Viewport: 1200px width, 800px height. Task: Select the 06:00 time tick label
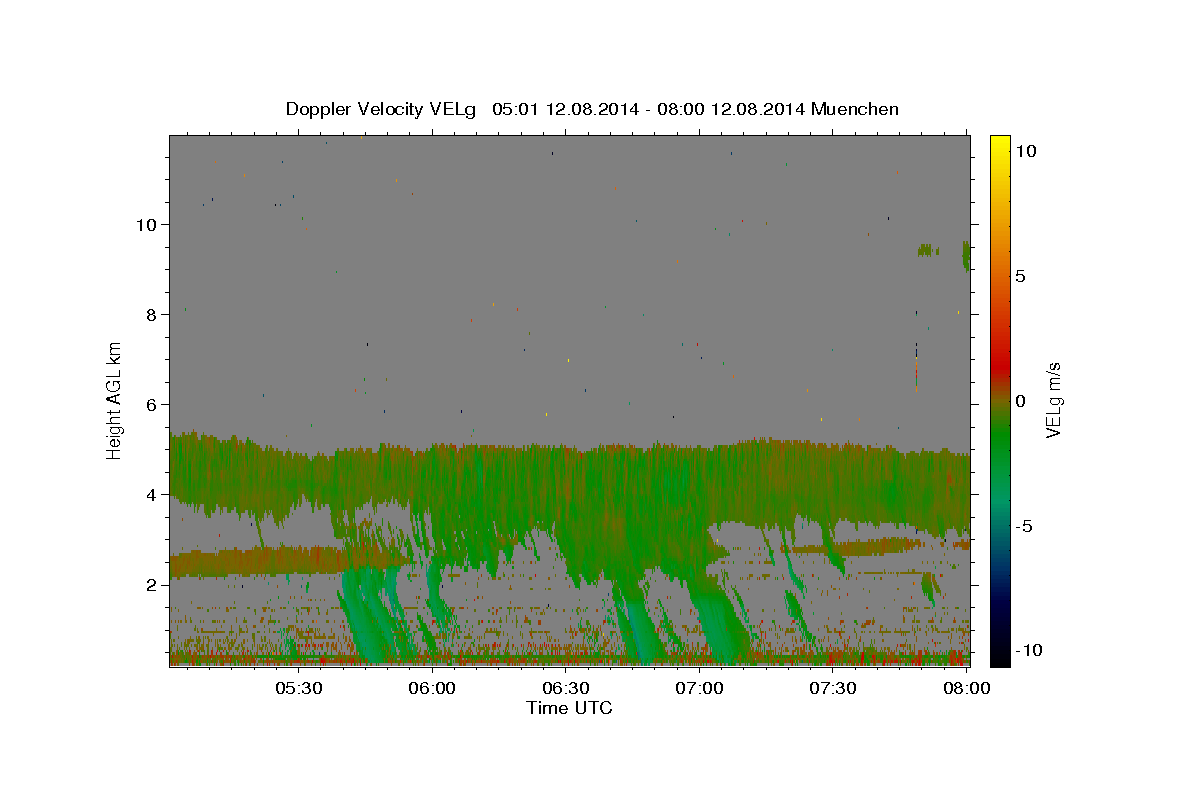[433, 688]
